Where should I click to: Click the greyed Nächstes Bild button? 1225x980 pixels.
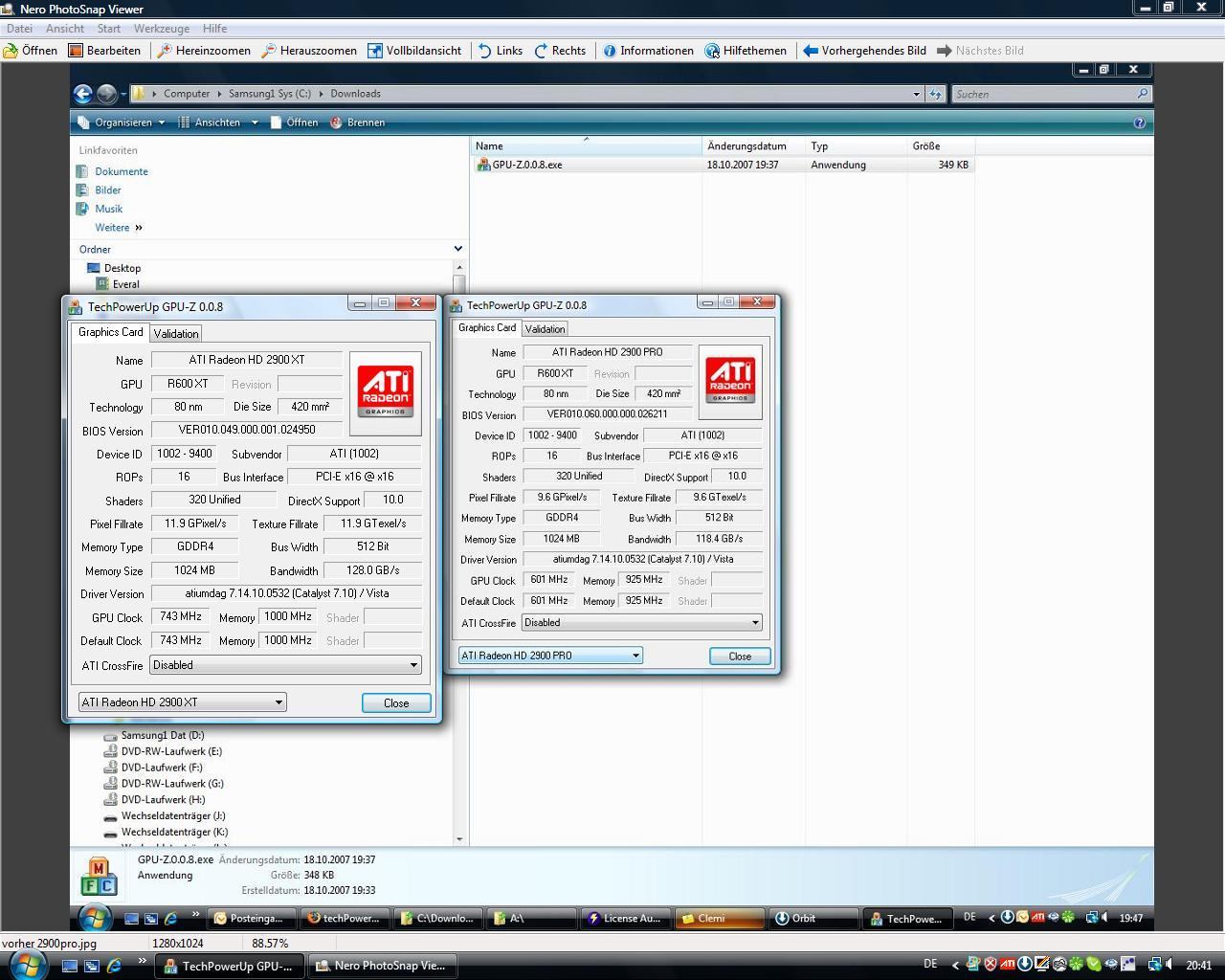pos(980,51)
